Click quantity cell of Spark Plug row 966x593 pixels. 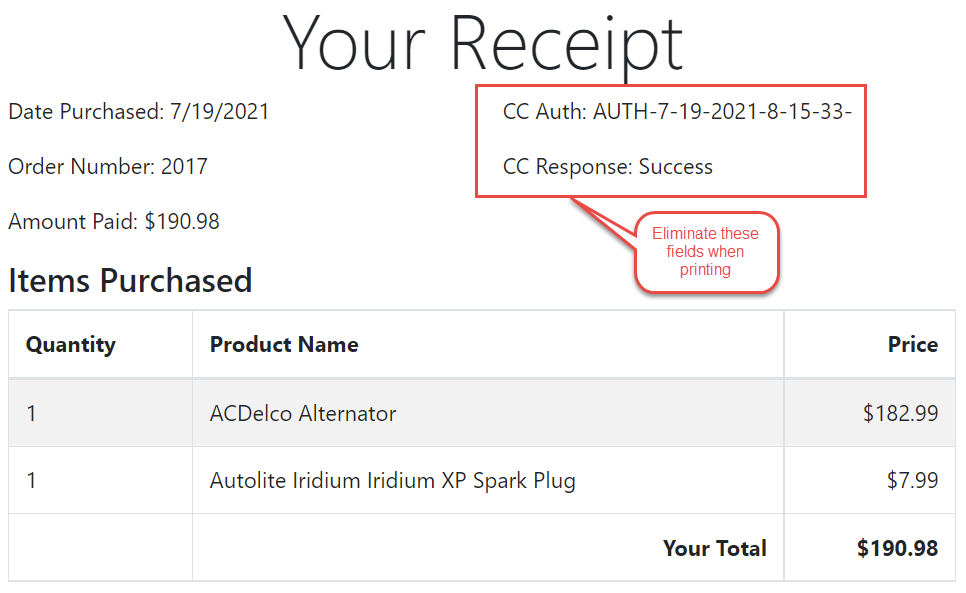tap(32, 481)
